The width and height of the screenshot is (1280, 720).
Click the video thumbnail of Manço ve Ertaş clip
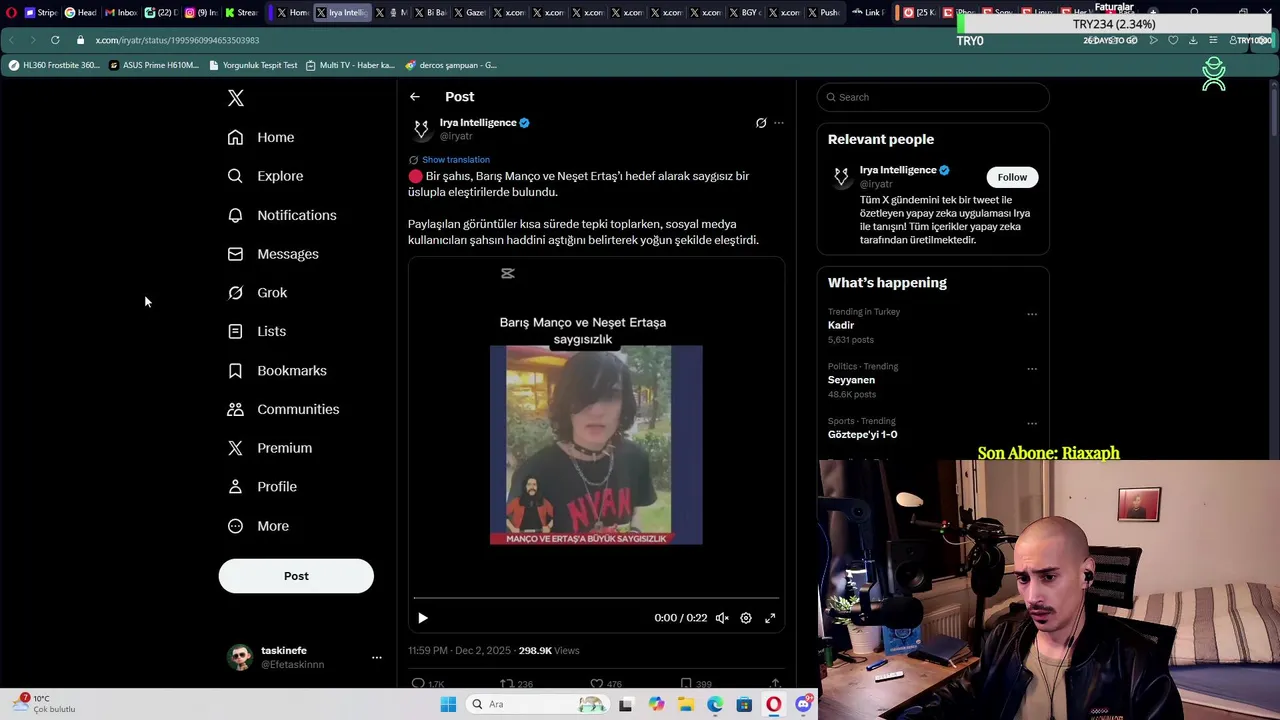[x=596, y=445]
